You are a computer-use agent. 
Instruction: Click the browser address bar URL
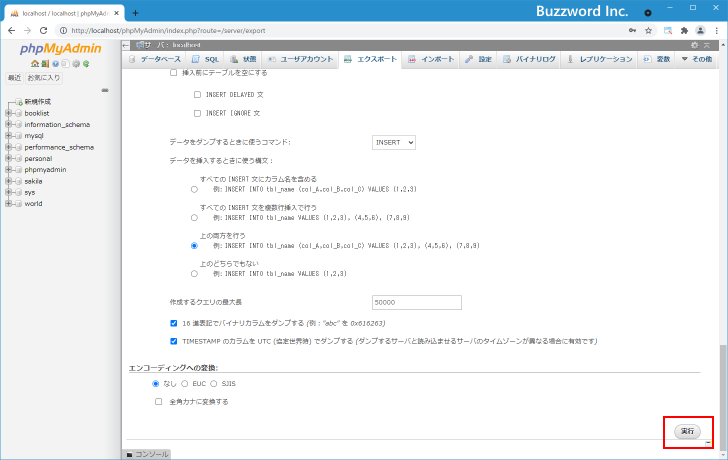pyautogui.click(x=168, y=31)
